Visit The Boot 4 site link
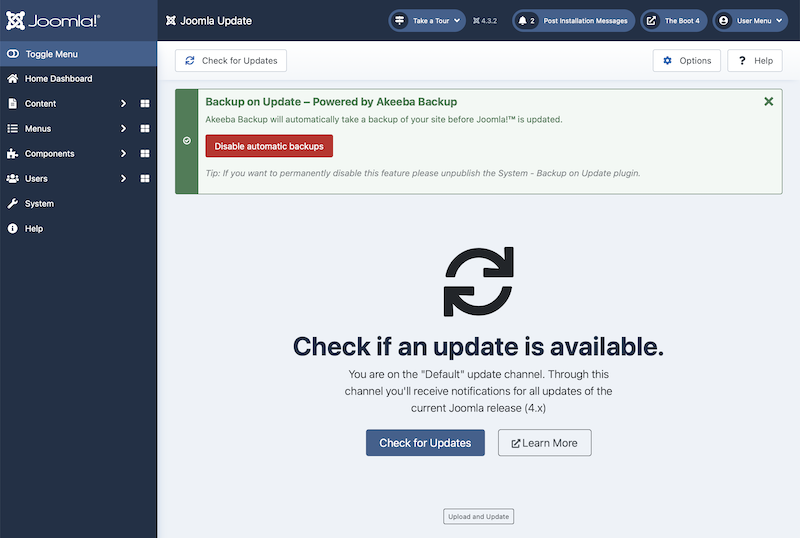This screenshot has height=538, width=800. coord(673,21)
